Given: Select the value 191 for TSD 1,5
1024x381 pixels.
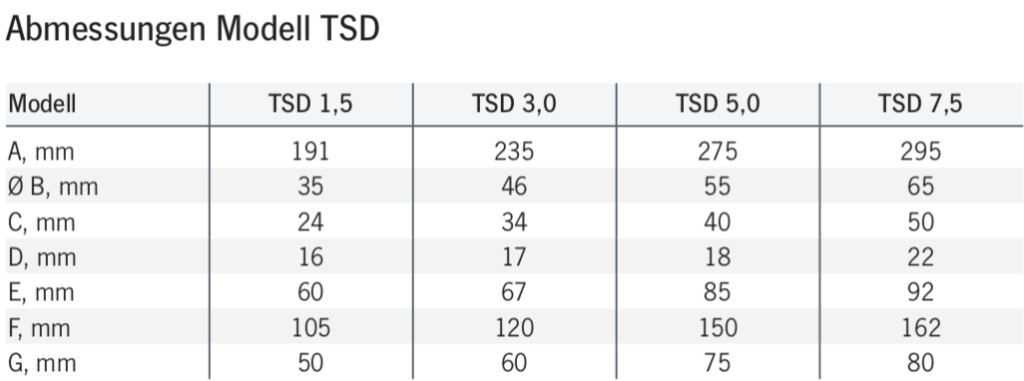Looking at the screenshot, I should click(310, 152).
